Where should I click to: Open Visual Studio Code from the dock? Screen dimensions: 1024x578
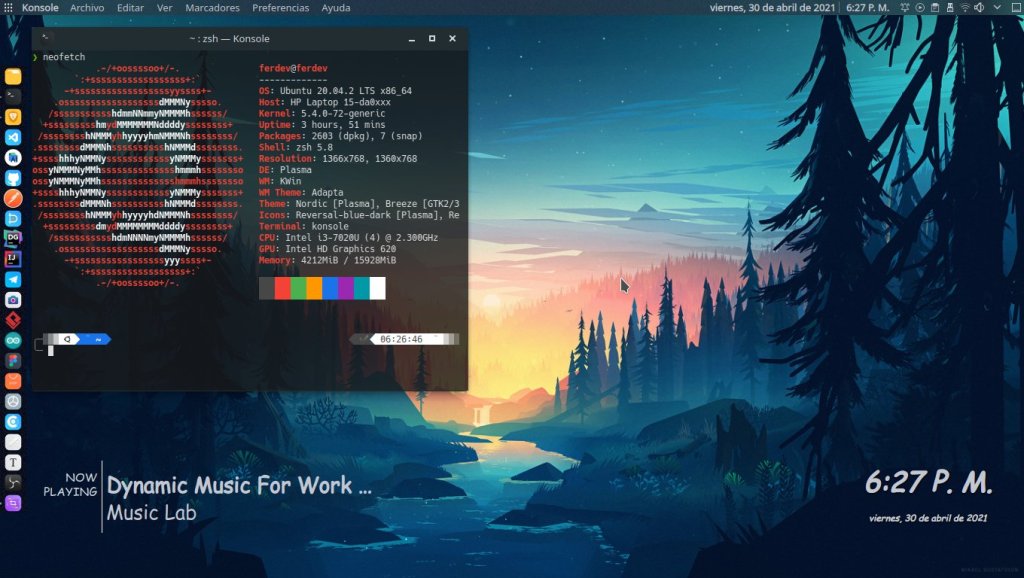13,137
